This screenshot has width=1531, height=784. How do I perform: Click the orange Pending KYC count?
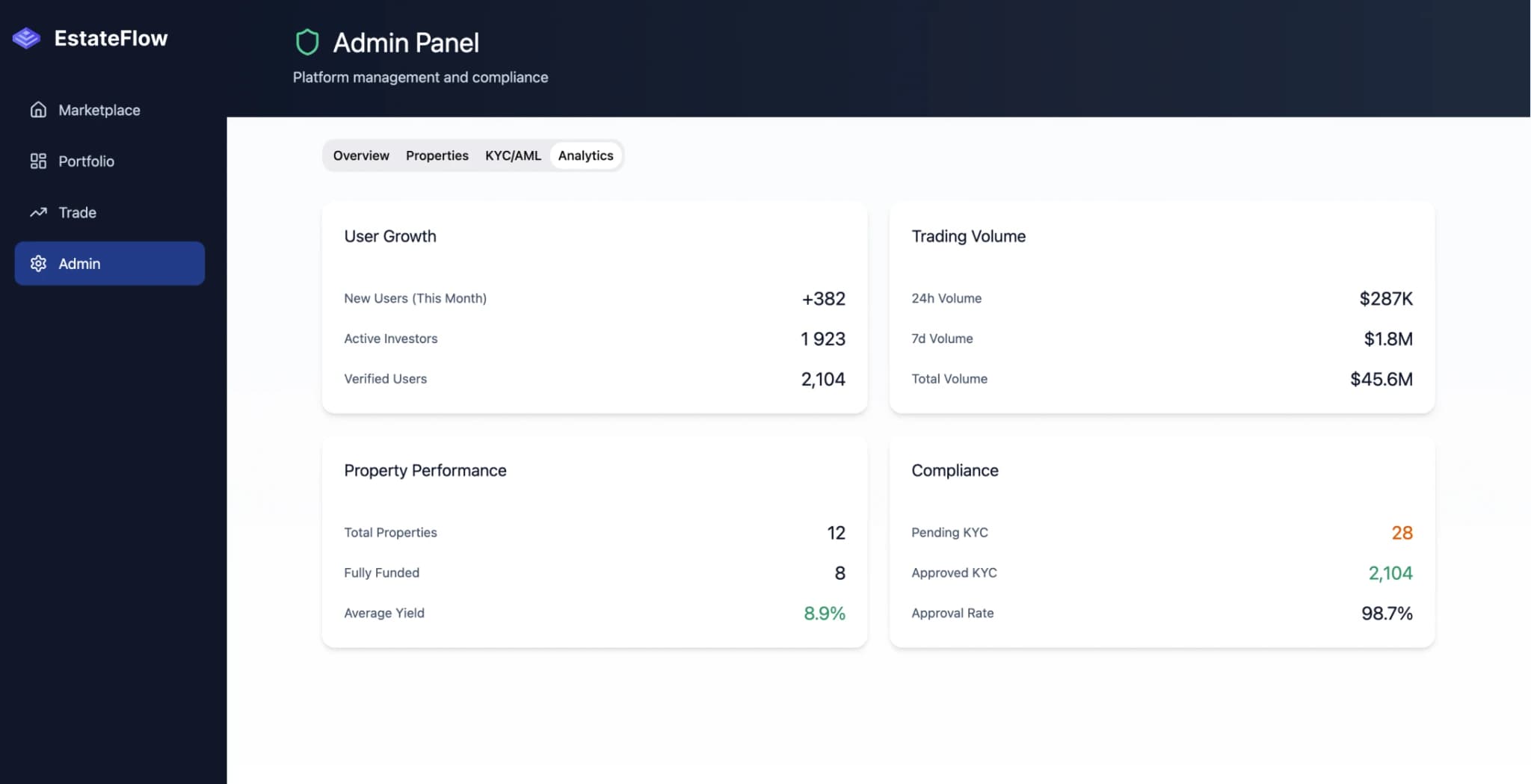[1402, 532]
